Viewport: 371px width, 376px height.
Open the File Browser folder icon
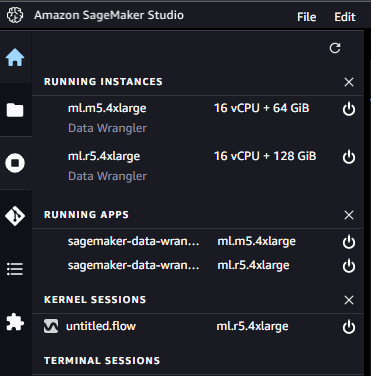point(15,110)
